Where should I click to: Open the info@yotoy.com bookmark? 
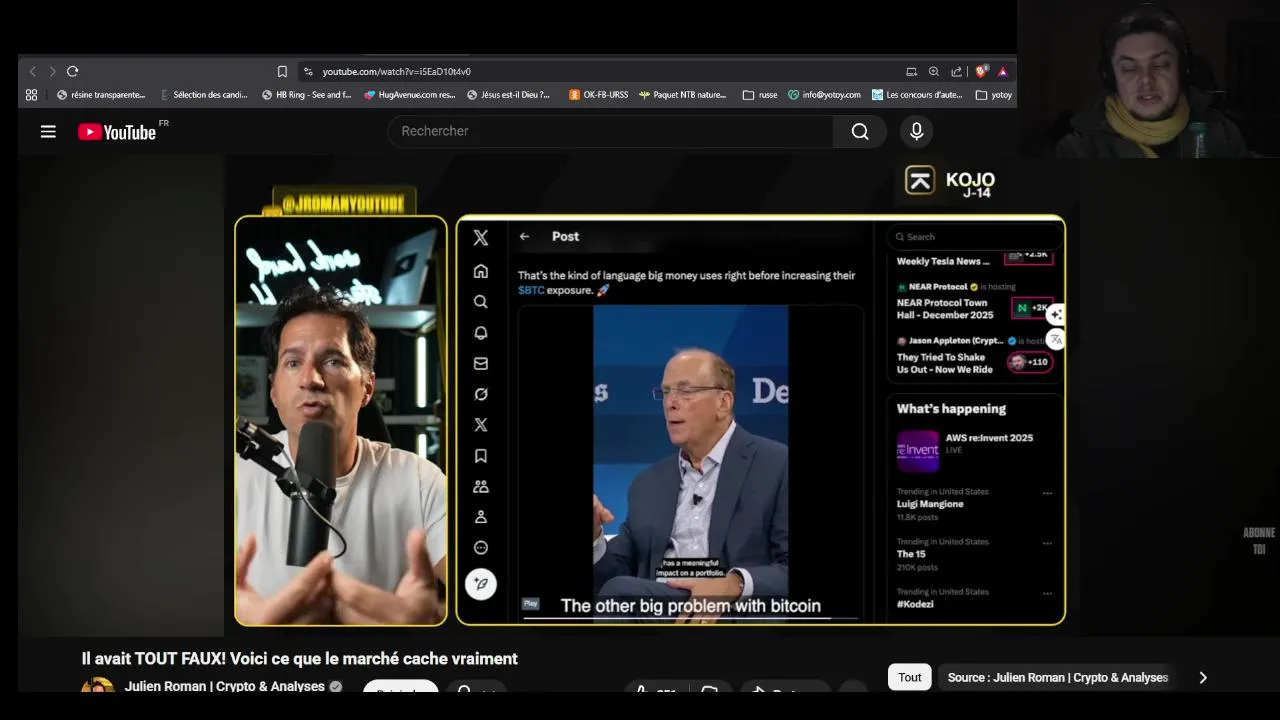pos(824,95)
